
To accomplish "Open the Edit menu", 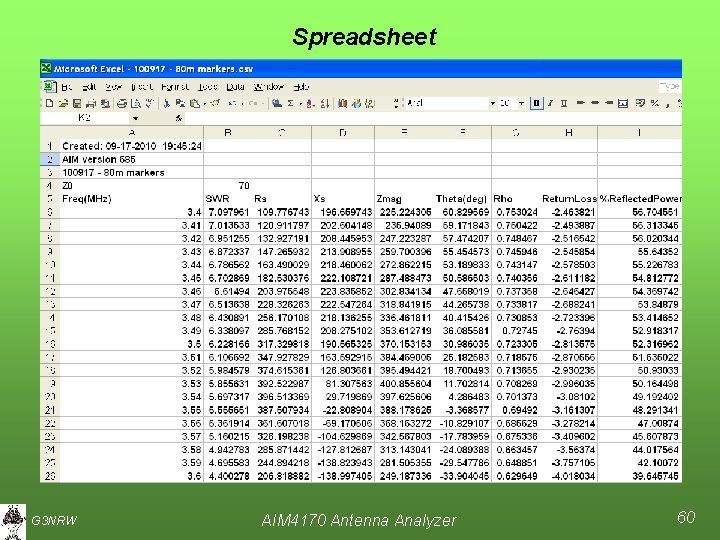I will click(89, 87).
